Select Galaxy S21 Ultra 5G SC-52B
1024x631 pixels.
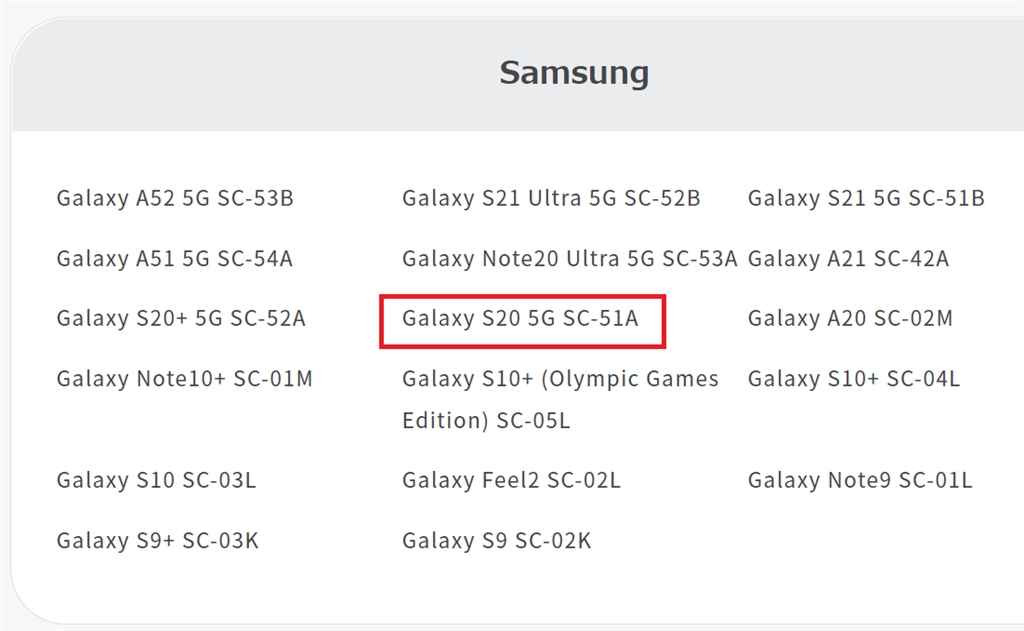coord(551,198)
